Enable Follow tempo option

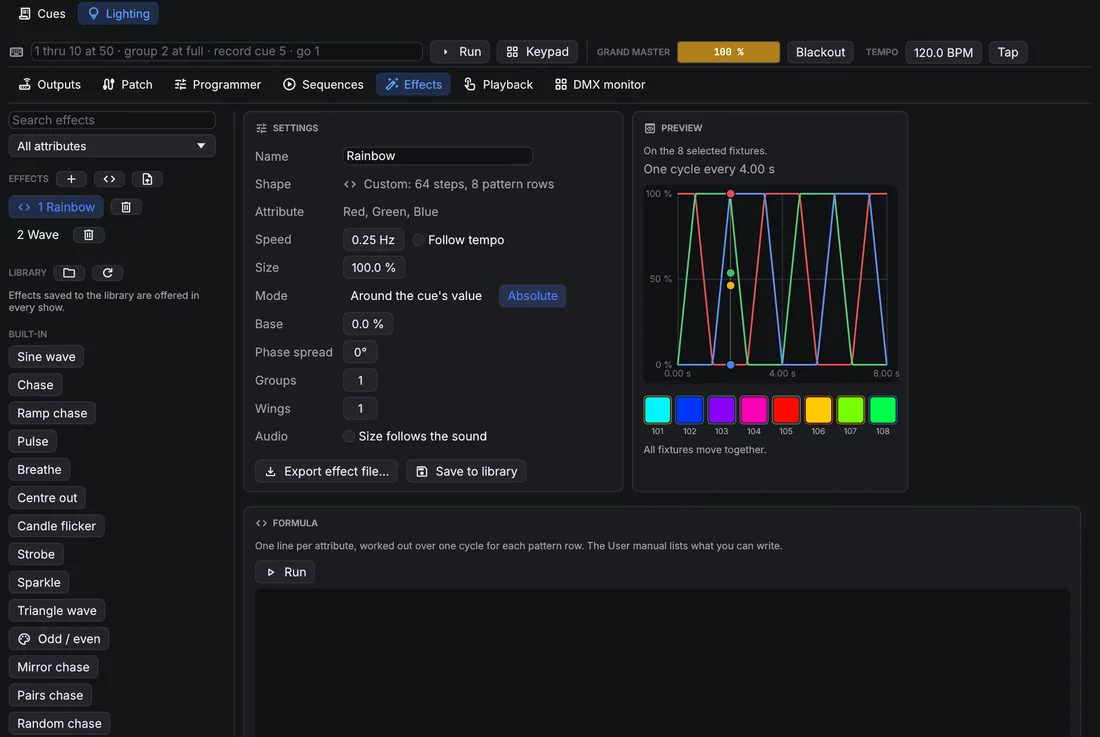pyautogui.click(x=459, y=240)
